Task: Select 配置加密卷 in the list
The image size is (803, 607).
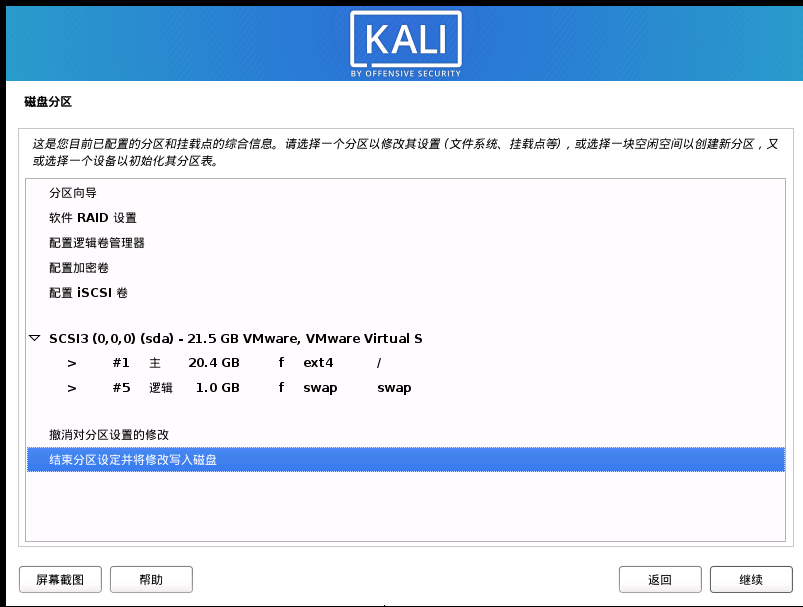Action: point(79,268)
